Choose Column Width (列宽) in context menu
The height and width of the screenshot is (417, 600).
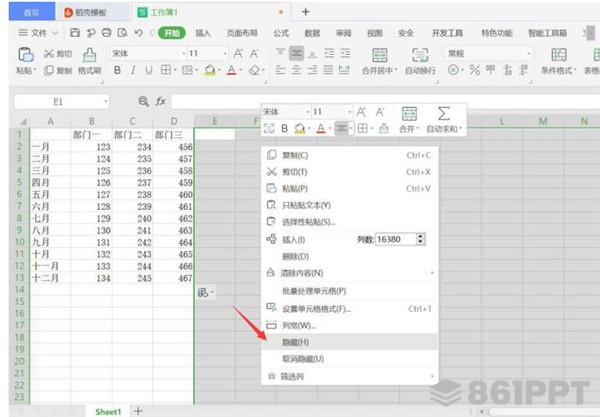tap(350, 326)
